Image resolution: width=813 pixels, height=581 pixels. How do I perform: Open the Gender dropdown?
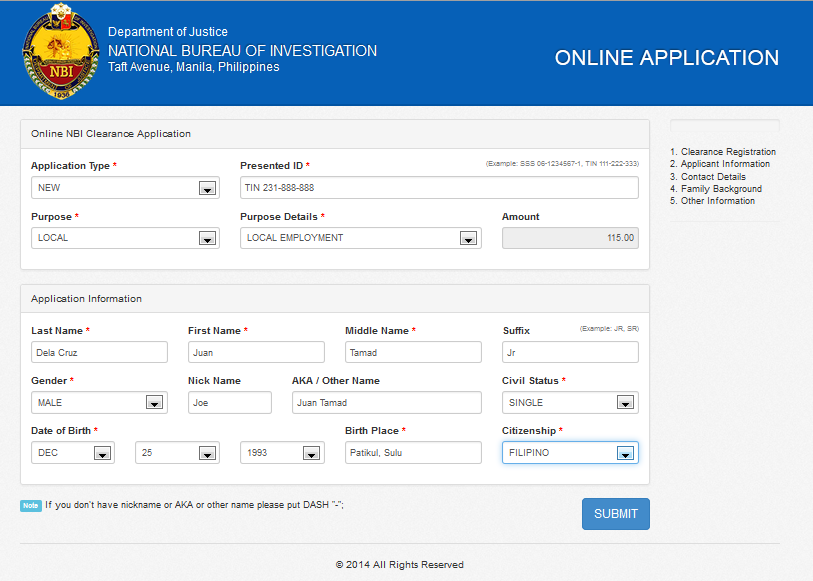[99, 403]
